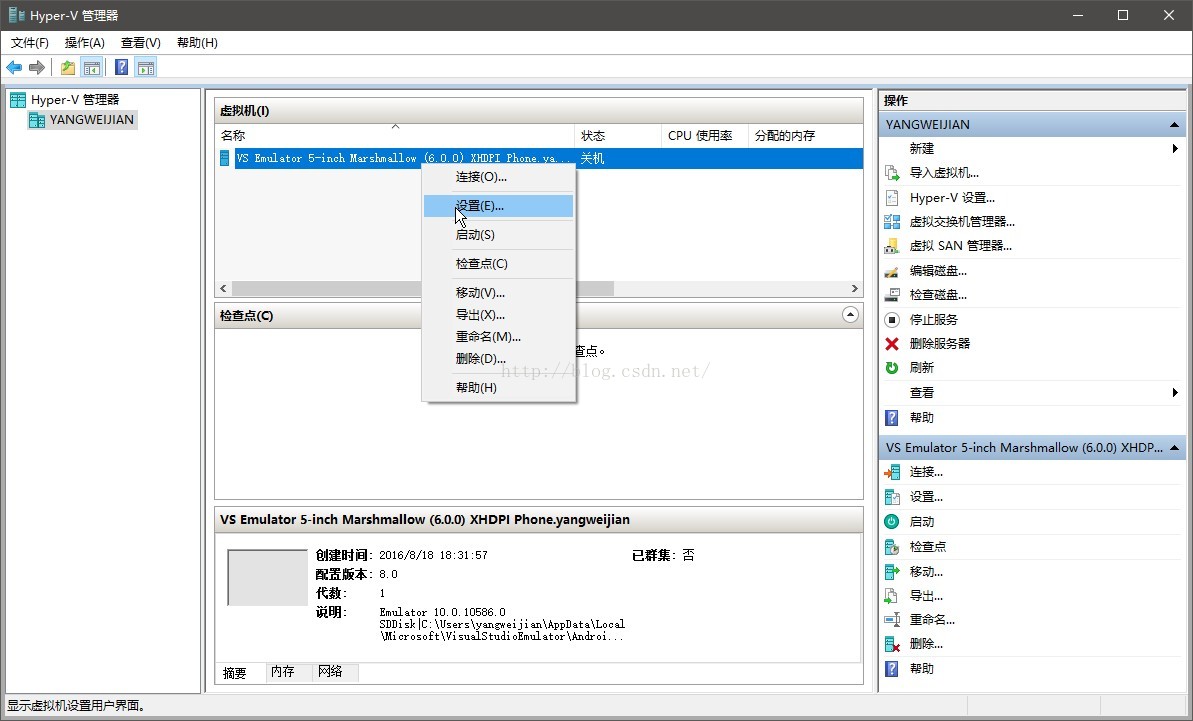Open the 文件(F) menu
The image size is (1193, 721).
click(30, 43)
